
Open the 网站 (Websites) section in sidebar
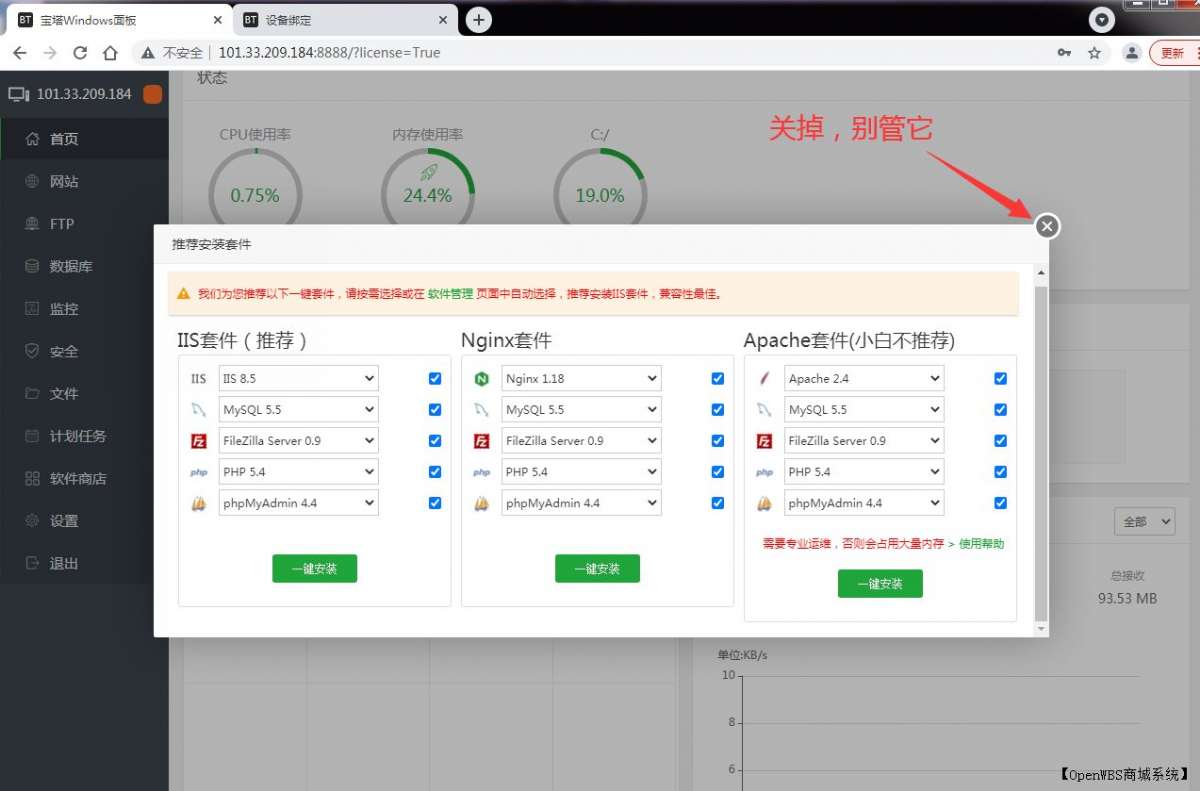pyautogui.click(x=62, y=181)
